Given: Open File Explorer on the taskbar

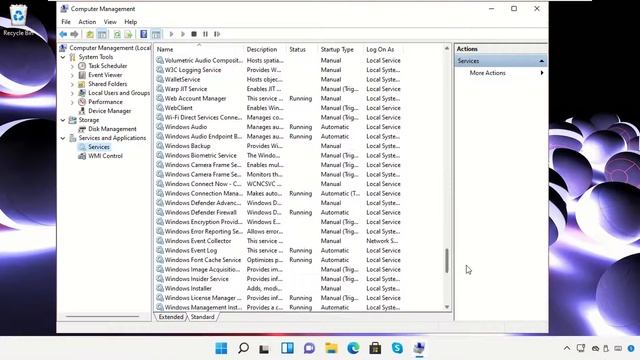Looking at the screenshot, I should coord(331,348).
